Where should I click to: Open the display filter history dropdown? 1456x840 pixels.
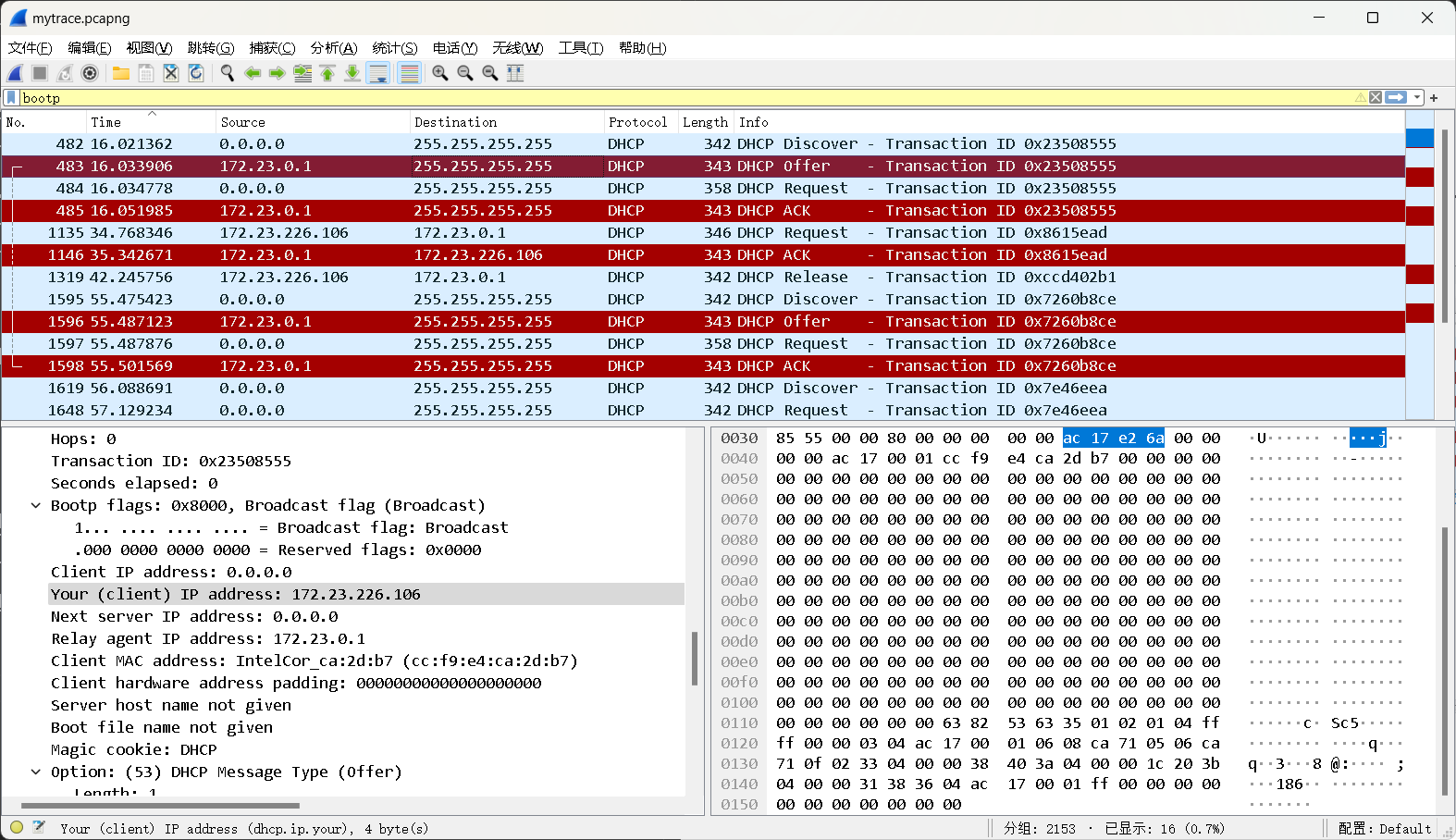[1417, 98]
